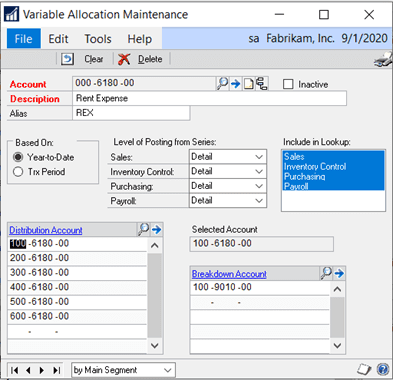Open the help question mark icon

pyautogui.click(x=383, y=369)
